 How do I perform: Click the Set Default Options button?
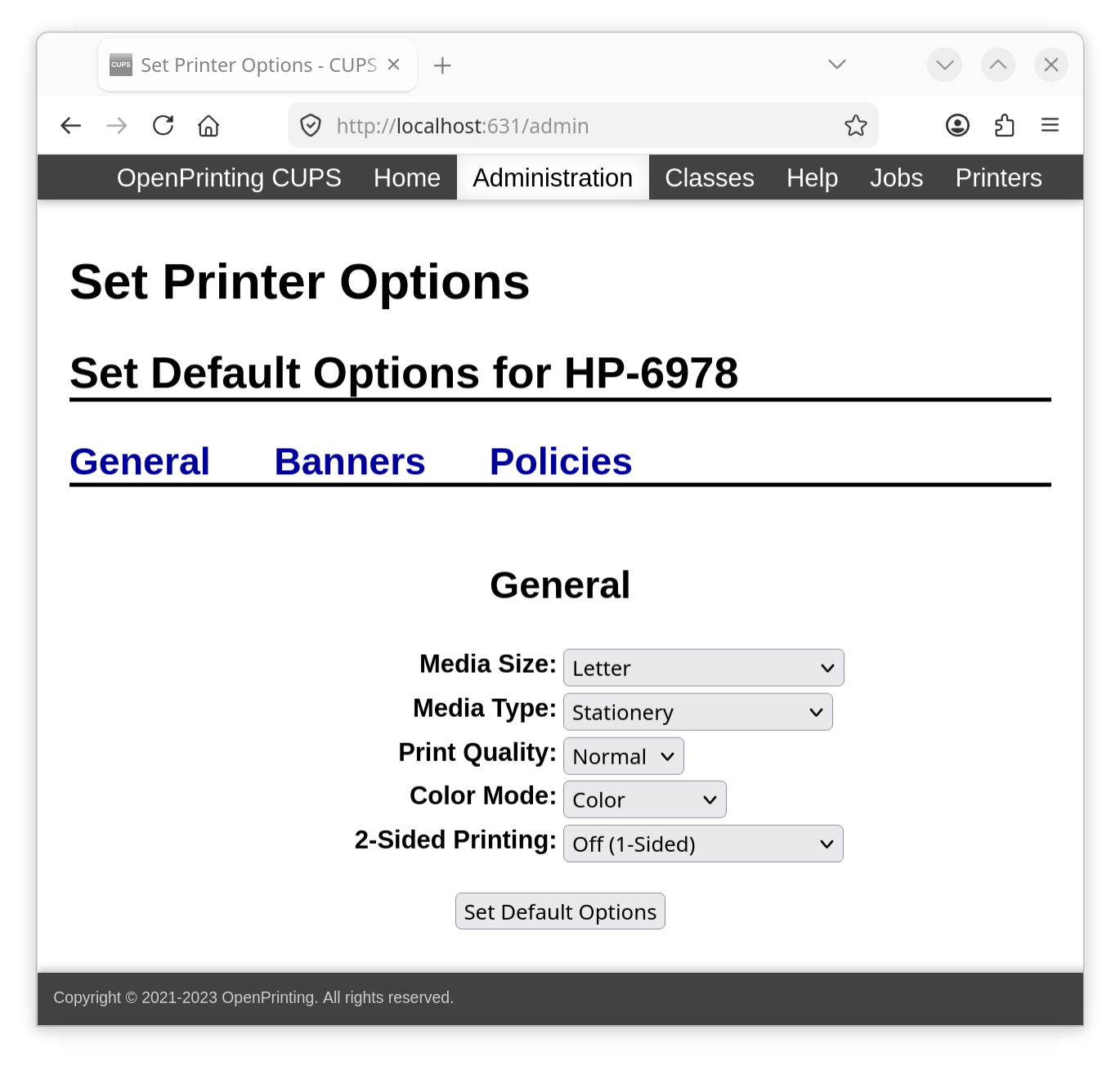pyautogui.click(x=559, y=911)
